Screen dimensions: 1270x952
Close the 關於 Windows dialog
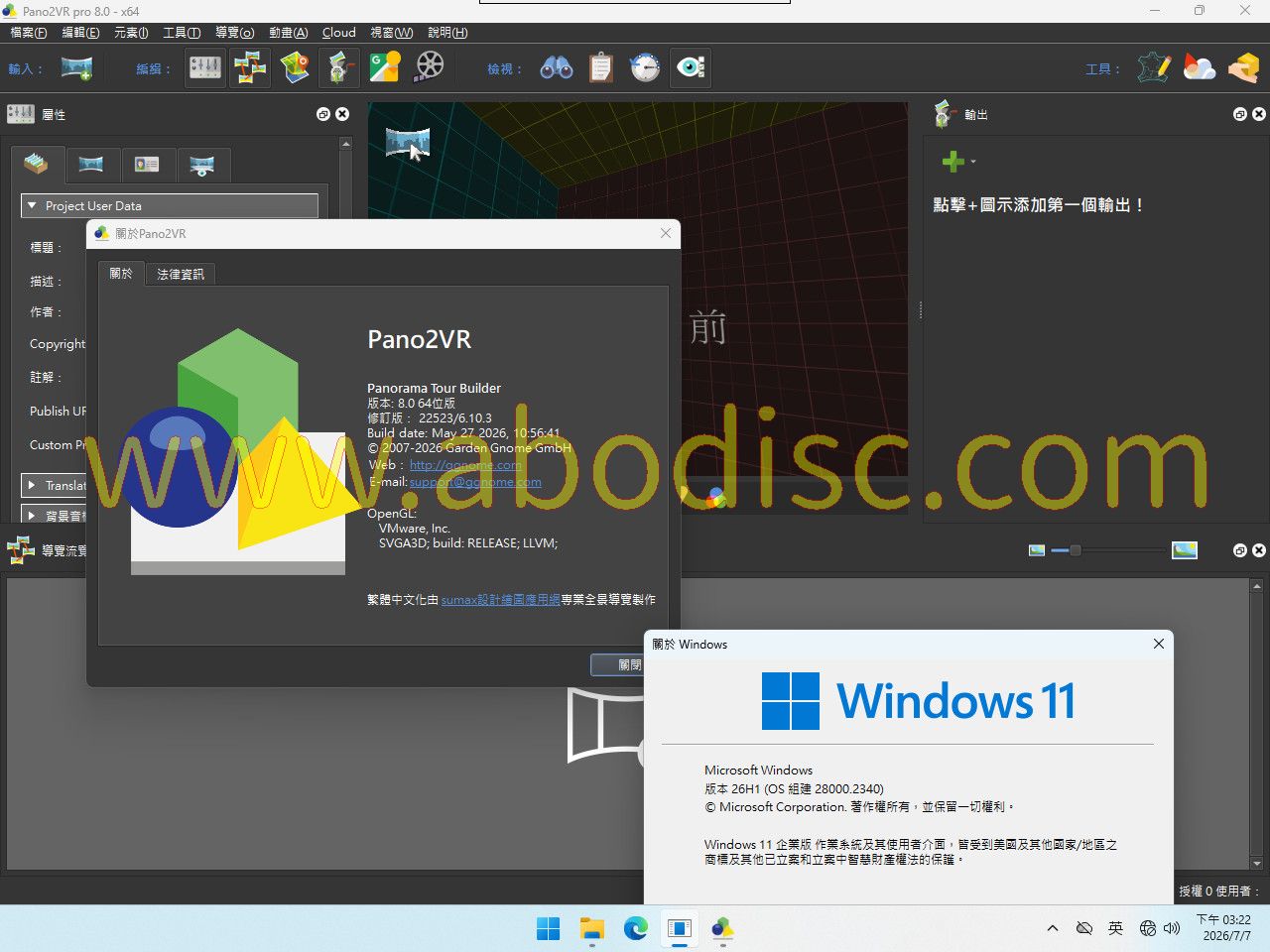[1158, 645]
